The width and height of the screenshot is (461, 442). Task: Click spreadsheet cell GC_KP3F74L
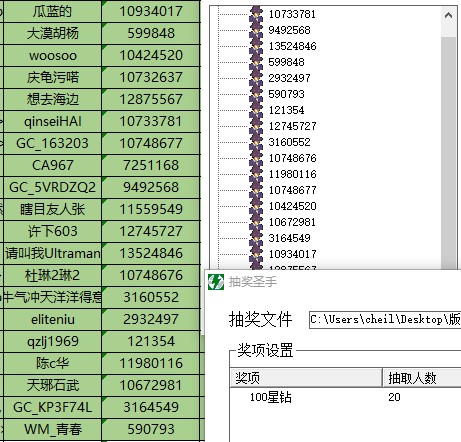(52, 407)
